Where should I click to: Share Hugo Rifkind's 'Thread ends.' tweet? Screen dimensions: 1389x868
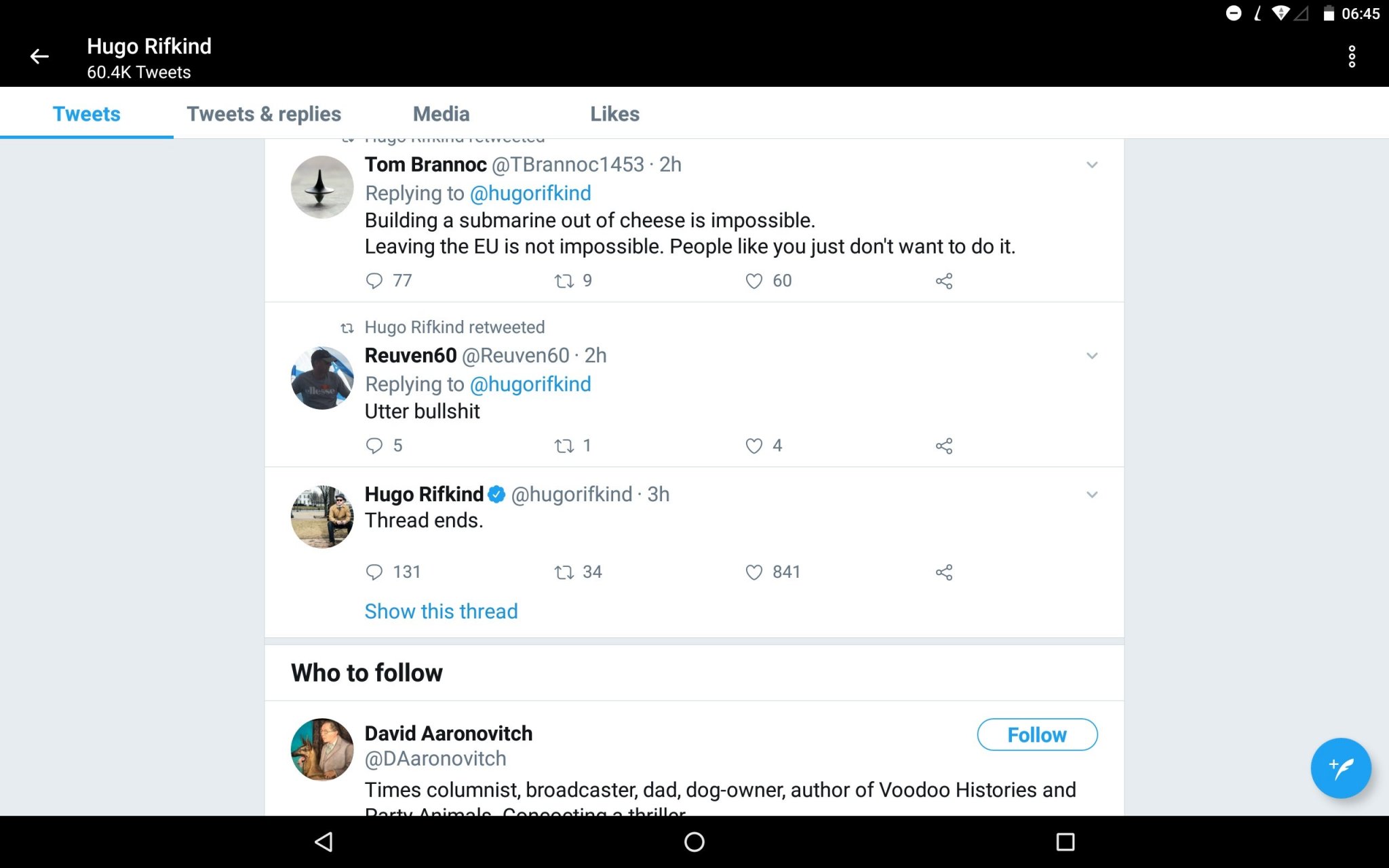tap(944, 572)
